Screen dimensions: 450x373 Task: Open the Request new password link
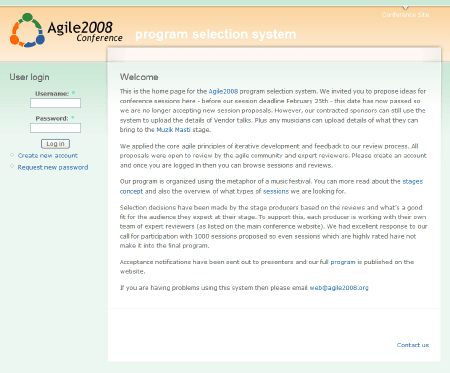click(53, 167)
